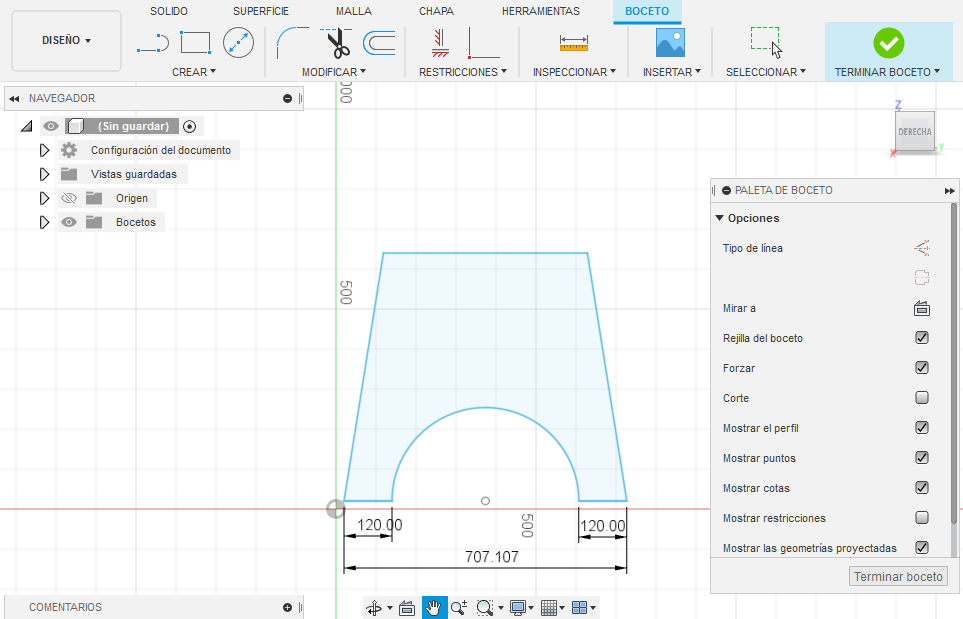Open viewports layout icon
The width and height of the screenshot is (963, 619).
tap(579, 608)
